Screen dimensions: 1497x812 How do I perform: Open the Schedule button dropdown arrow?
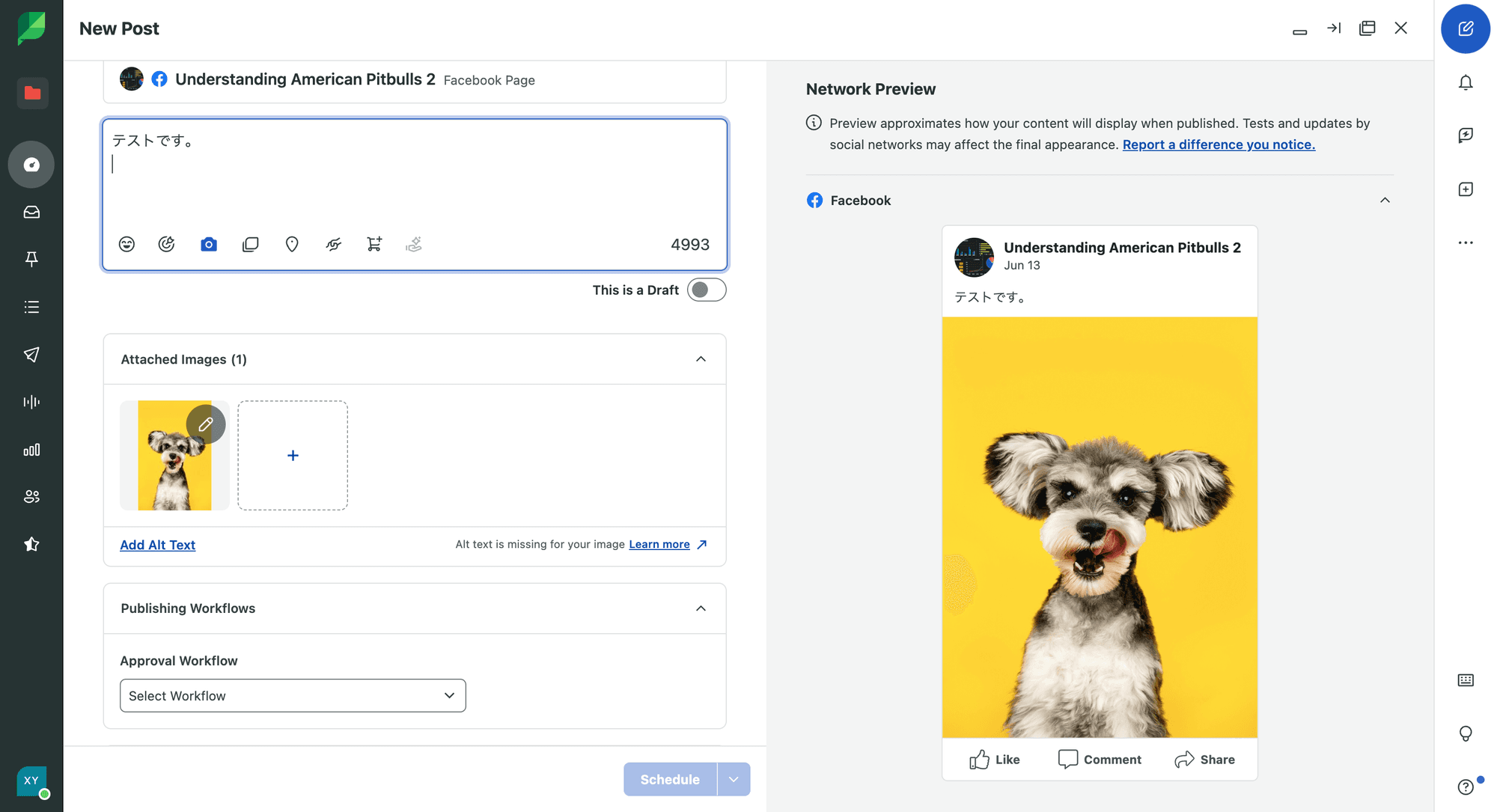(x=734, y=779)
